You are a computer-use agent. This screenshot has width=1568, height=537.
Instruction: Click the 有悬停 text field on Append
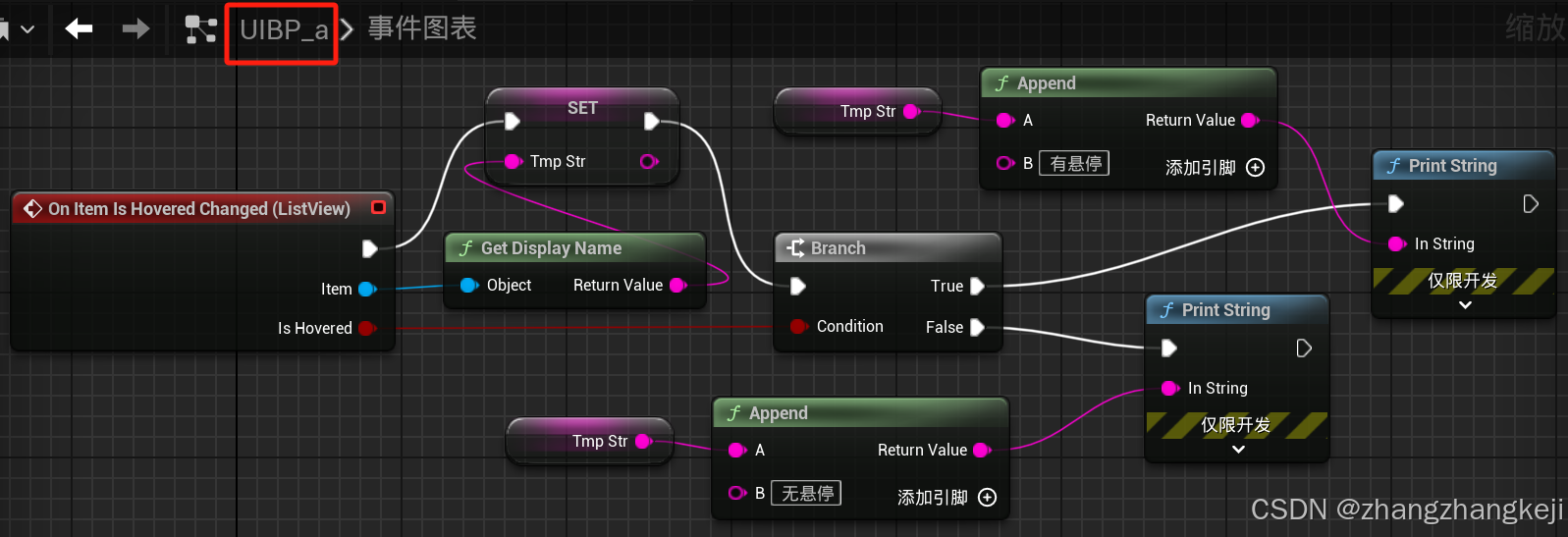1075,163
